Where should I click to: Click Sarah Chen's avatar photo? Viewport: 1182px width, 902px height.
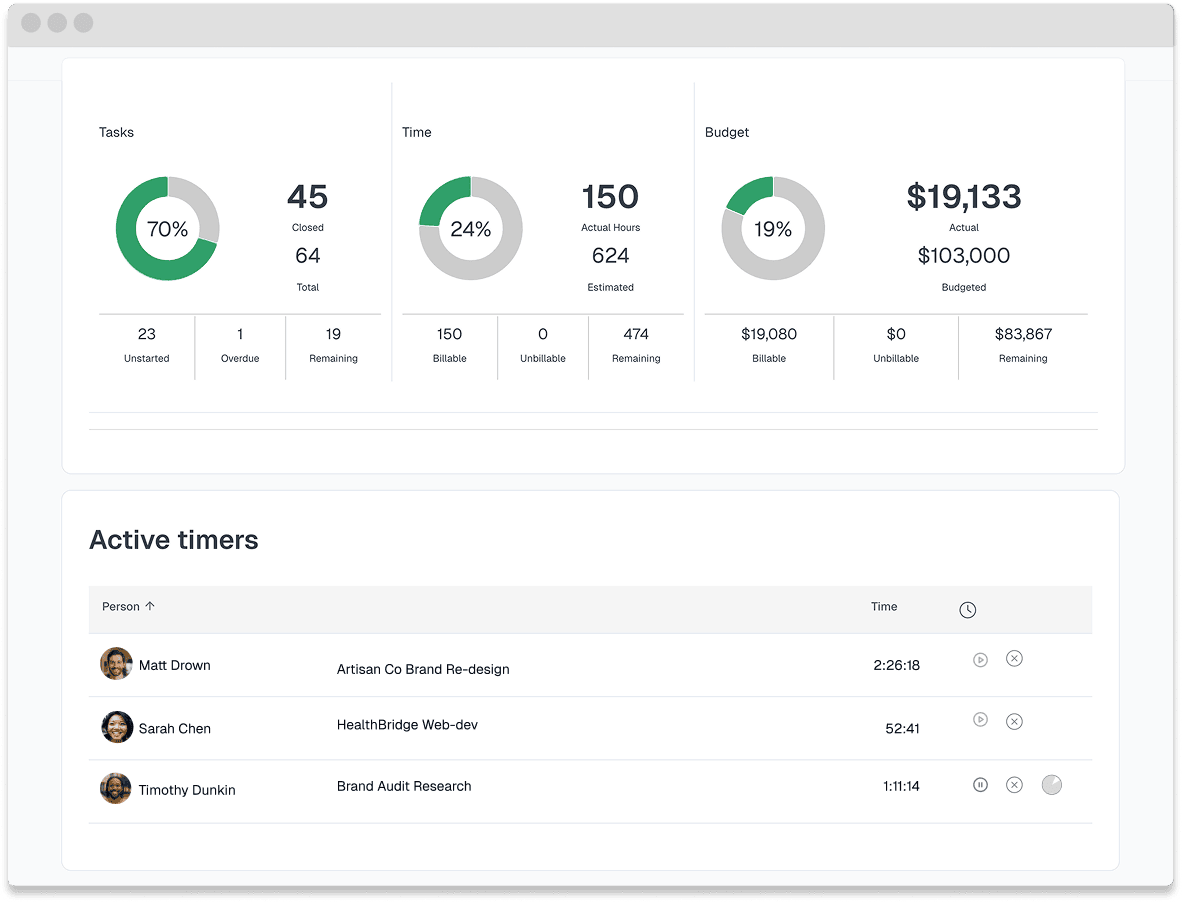(x=117, y=727)
